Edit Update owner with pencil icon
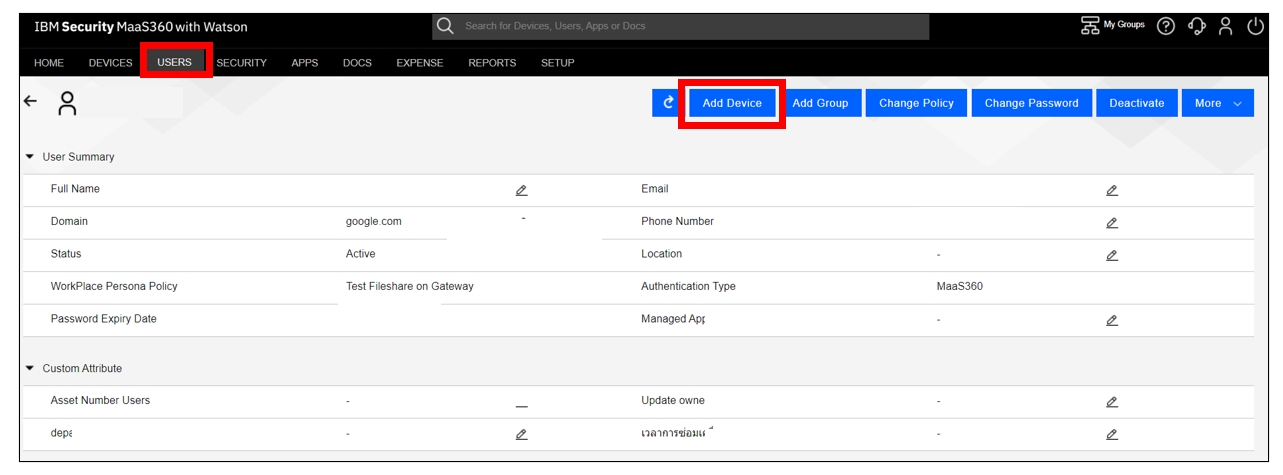1283x475 pixels. (1112, 402)
